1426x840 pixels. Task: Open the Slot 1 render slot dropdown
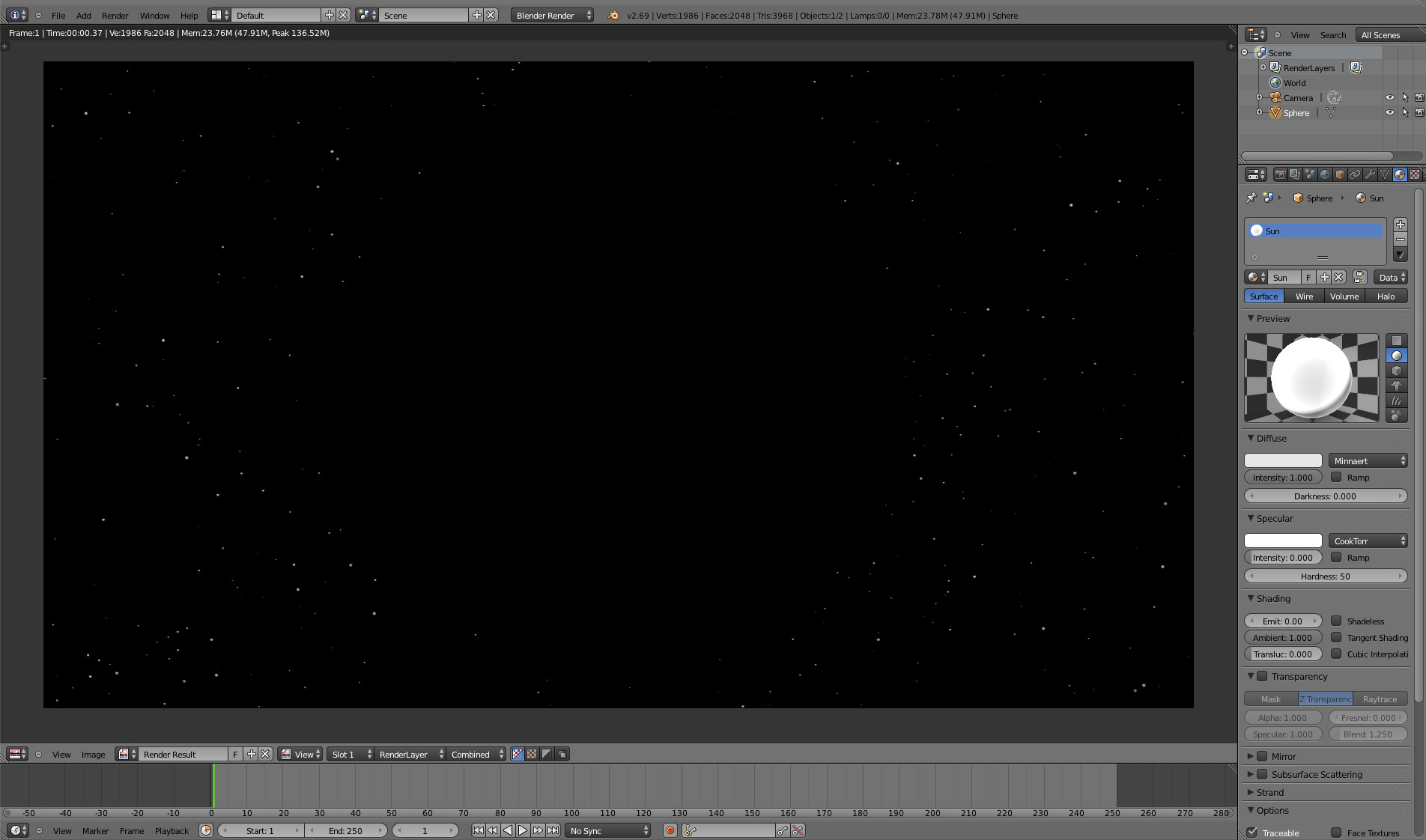[x=350, y=754]
